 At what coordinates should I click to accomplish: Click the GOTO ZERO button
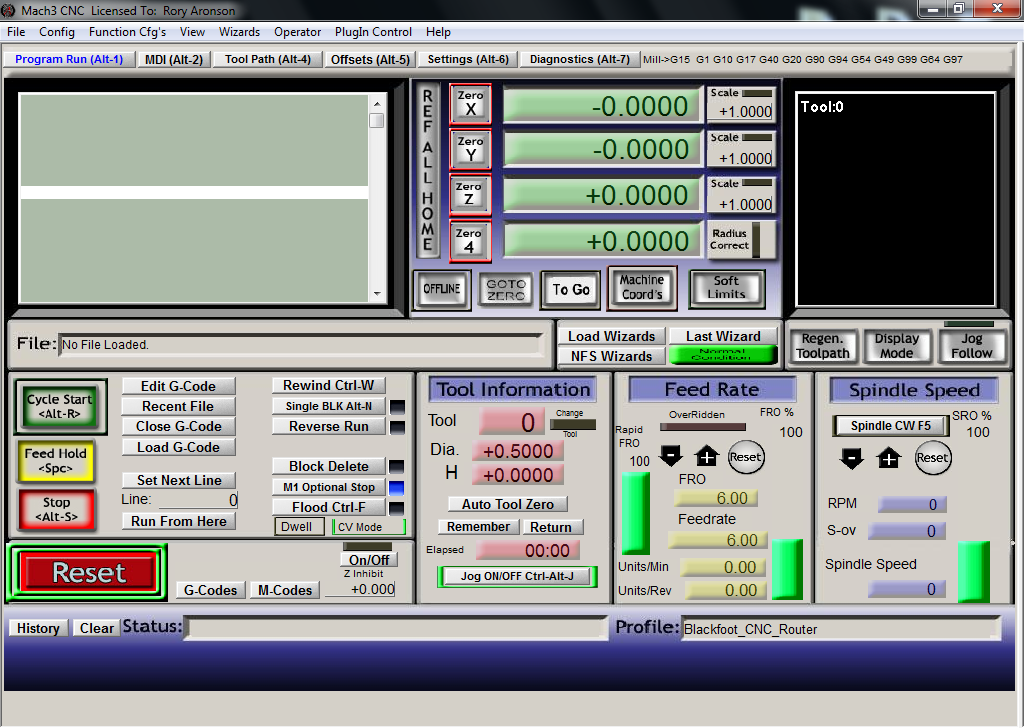(x=506, y=290)
